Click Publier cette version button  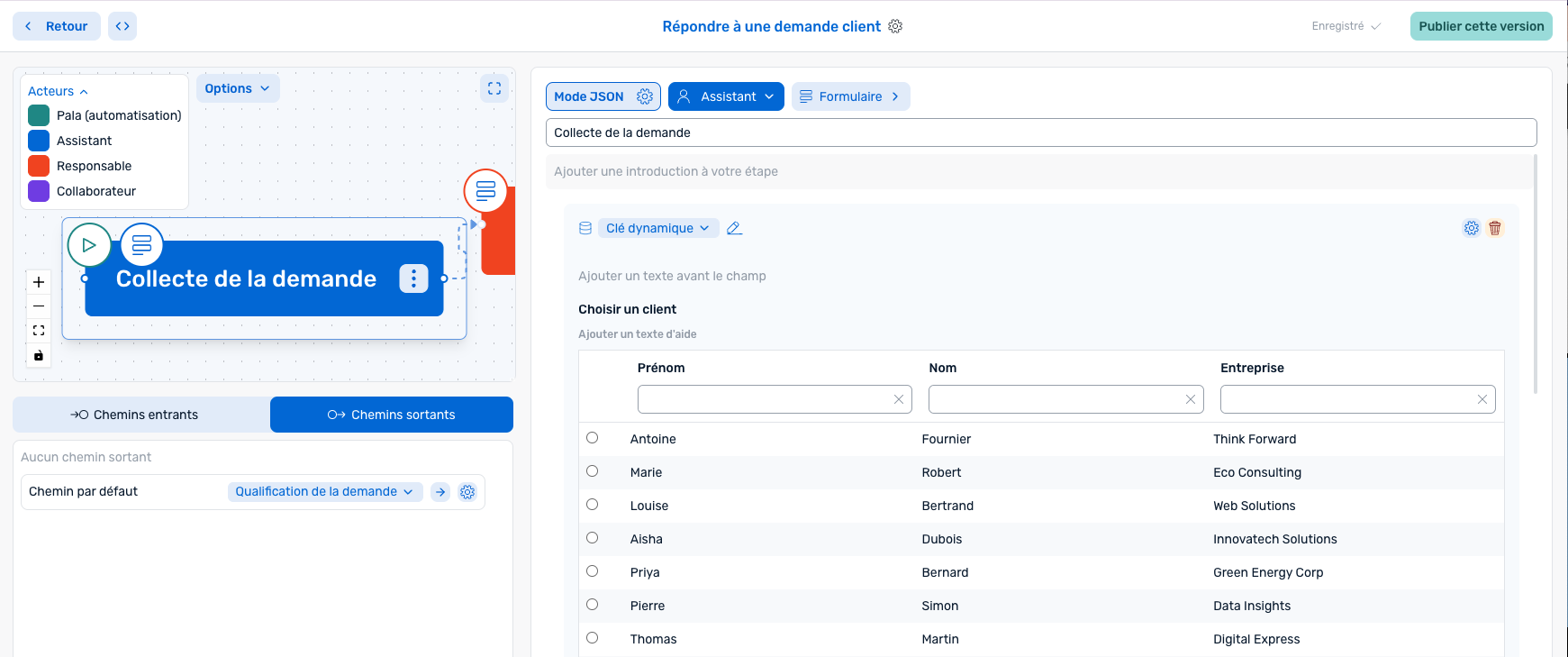tap(1481, 26)
